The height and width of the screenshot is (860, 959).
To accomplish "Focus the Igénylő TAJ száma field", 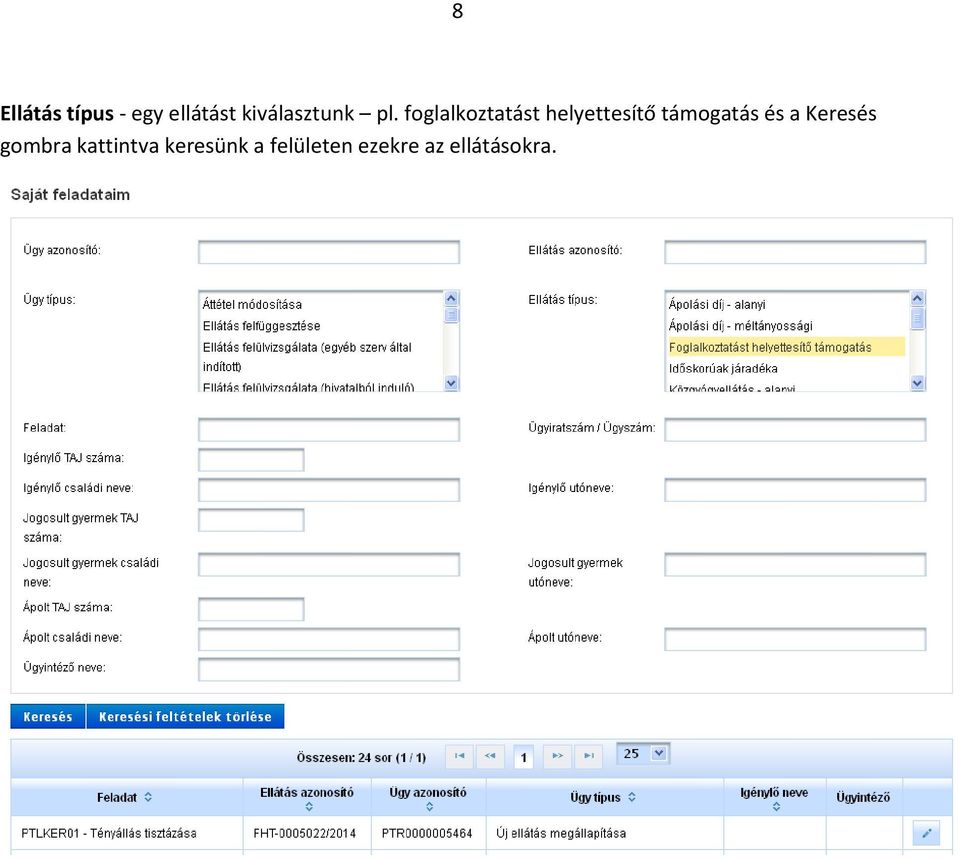I will click(251, 459).
